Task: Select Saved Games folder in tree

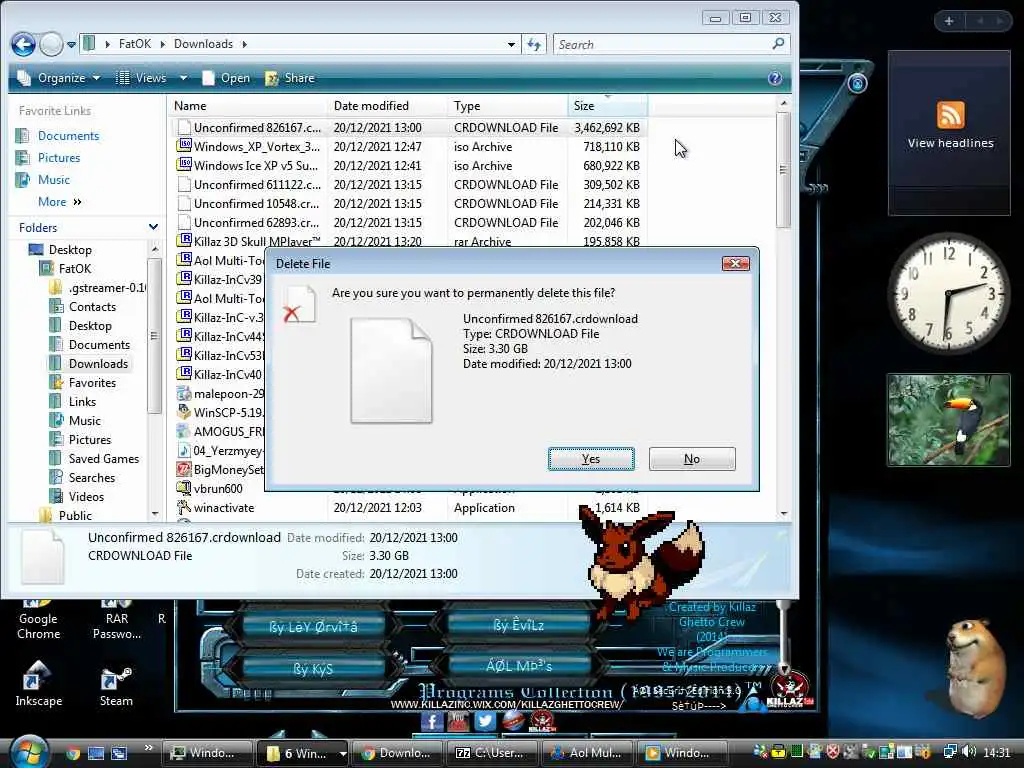Action: [x=104, y=458]
